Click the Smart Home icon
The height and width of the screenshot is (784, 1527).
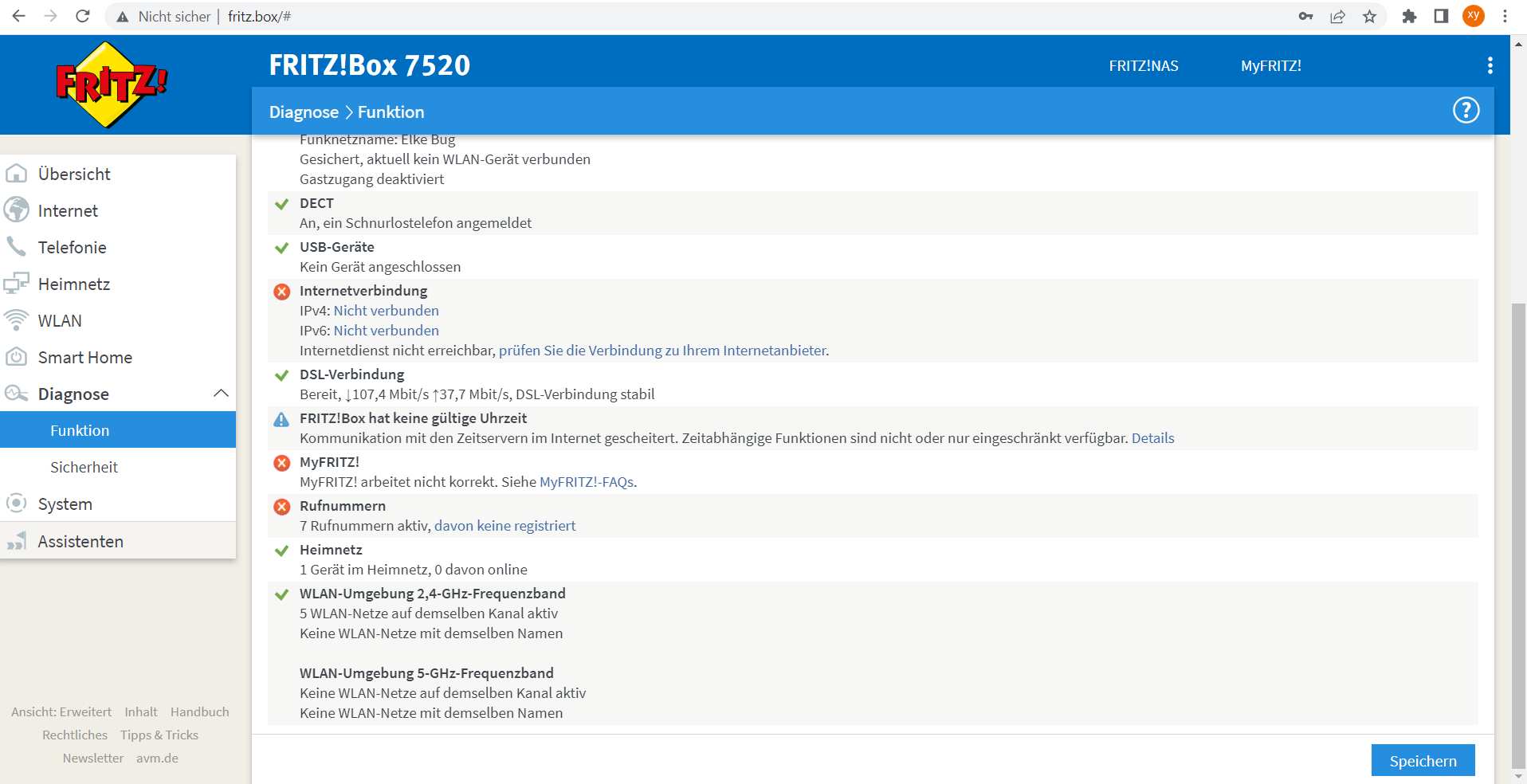(x=16, y=357)
